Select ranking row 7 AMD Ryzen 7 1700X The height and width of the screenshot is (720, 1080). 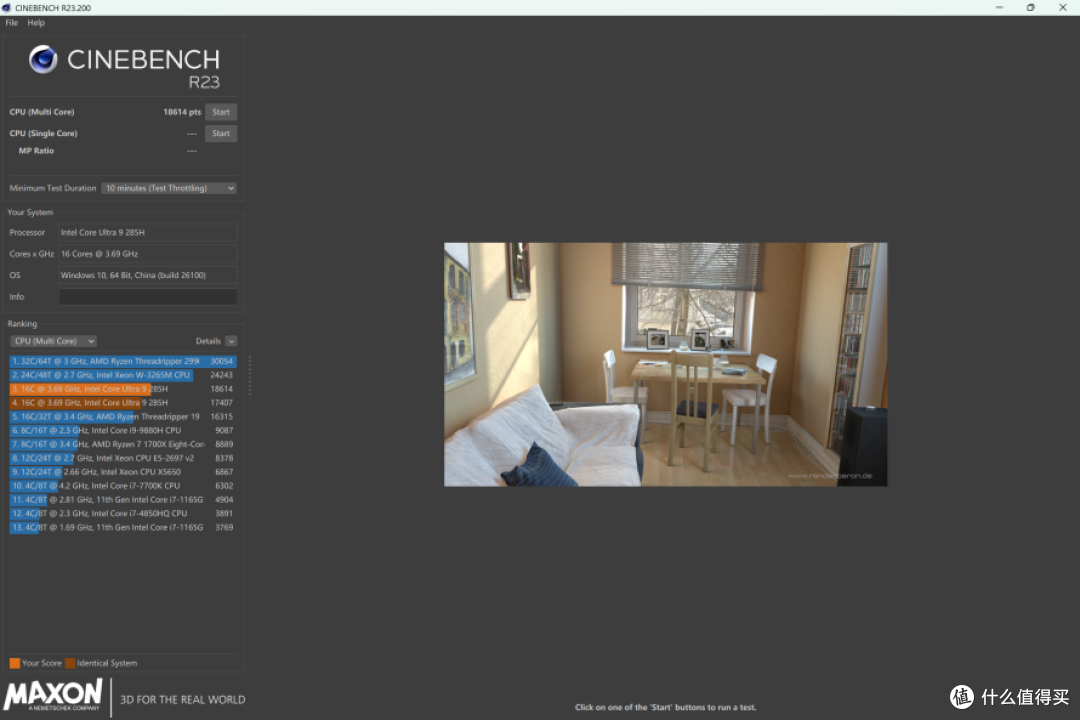(x=123, y=444)
